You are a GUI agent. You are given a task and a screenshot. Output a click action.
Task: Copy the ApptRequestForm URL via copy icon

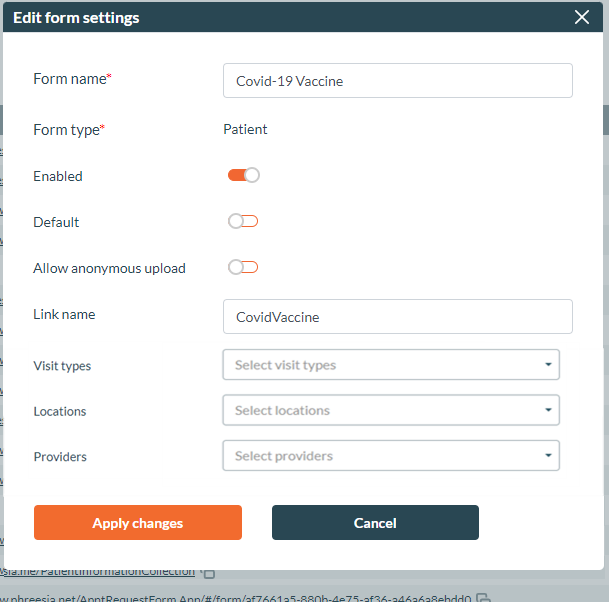tap(483, 598)
